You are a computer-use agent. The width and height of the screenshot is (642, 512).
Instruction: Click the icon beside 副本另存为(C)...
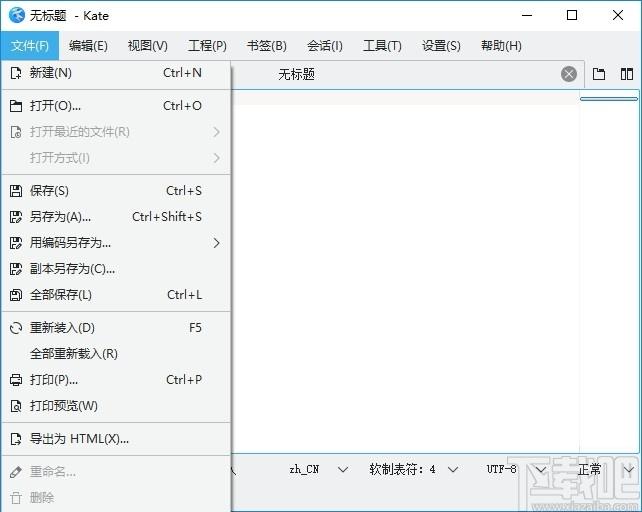(16, 269)
